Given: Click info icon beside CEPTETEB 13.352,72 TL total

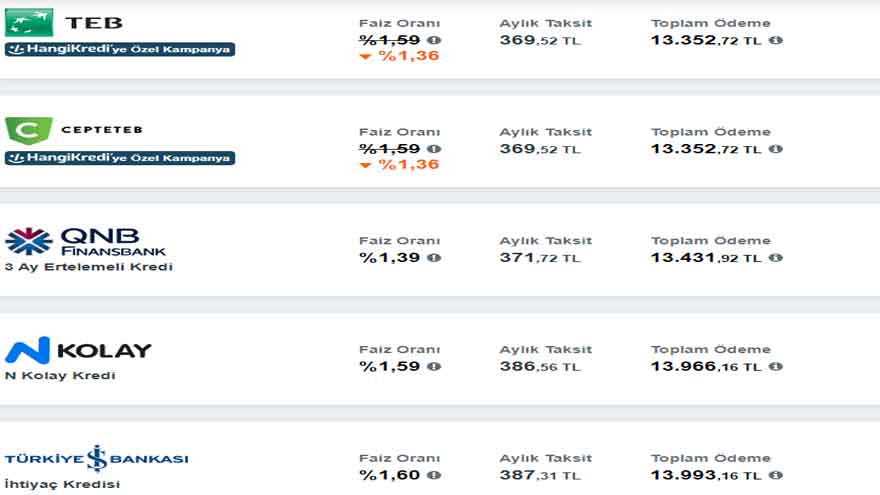Looking at the screenshot, I should [776, 149].
